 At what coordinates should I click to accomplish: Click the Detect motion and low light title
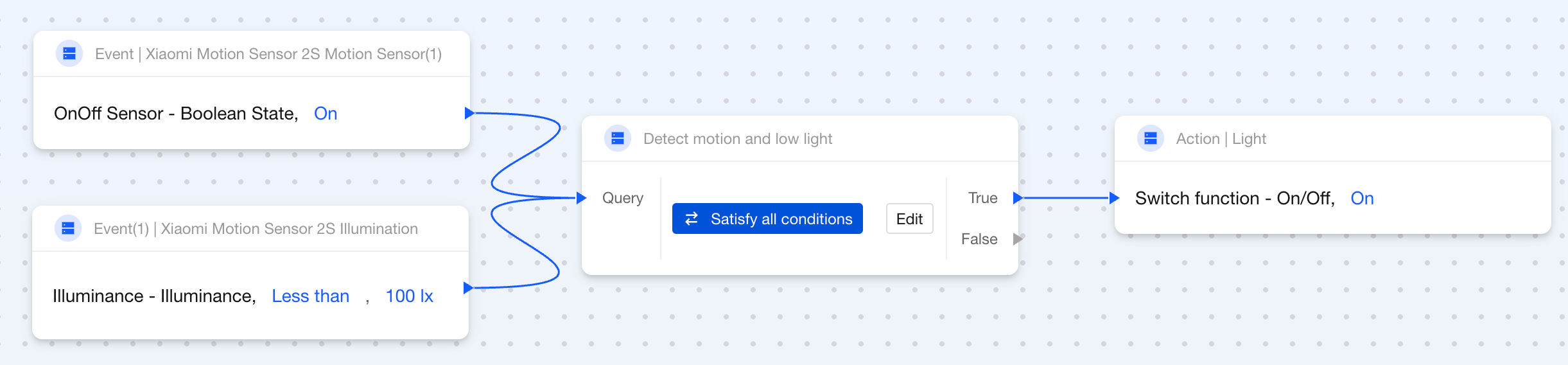point(737,139)
